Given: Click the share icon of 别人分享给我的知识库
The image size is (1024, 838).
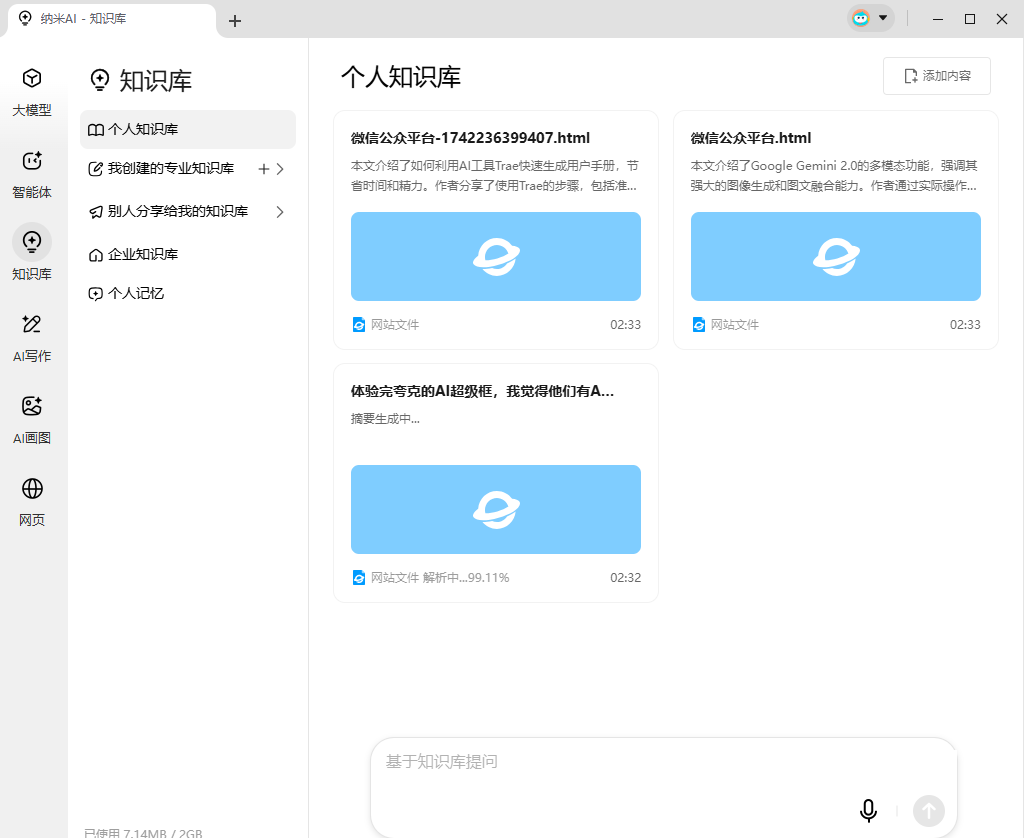Looking at the screenshot, I should pyautogui.click(x=95, y=212).
